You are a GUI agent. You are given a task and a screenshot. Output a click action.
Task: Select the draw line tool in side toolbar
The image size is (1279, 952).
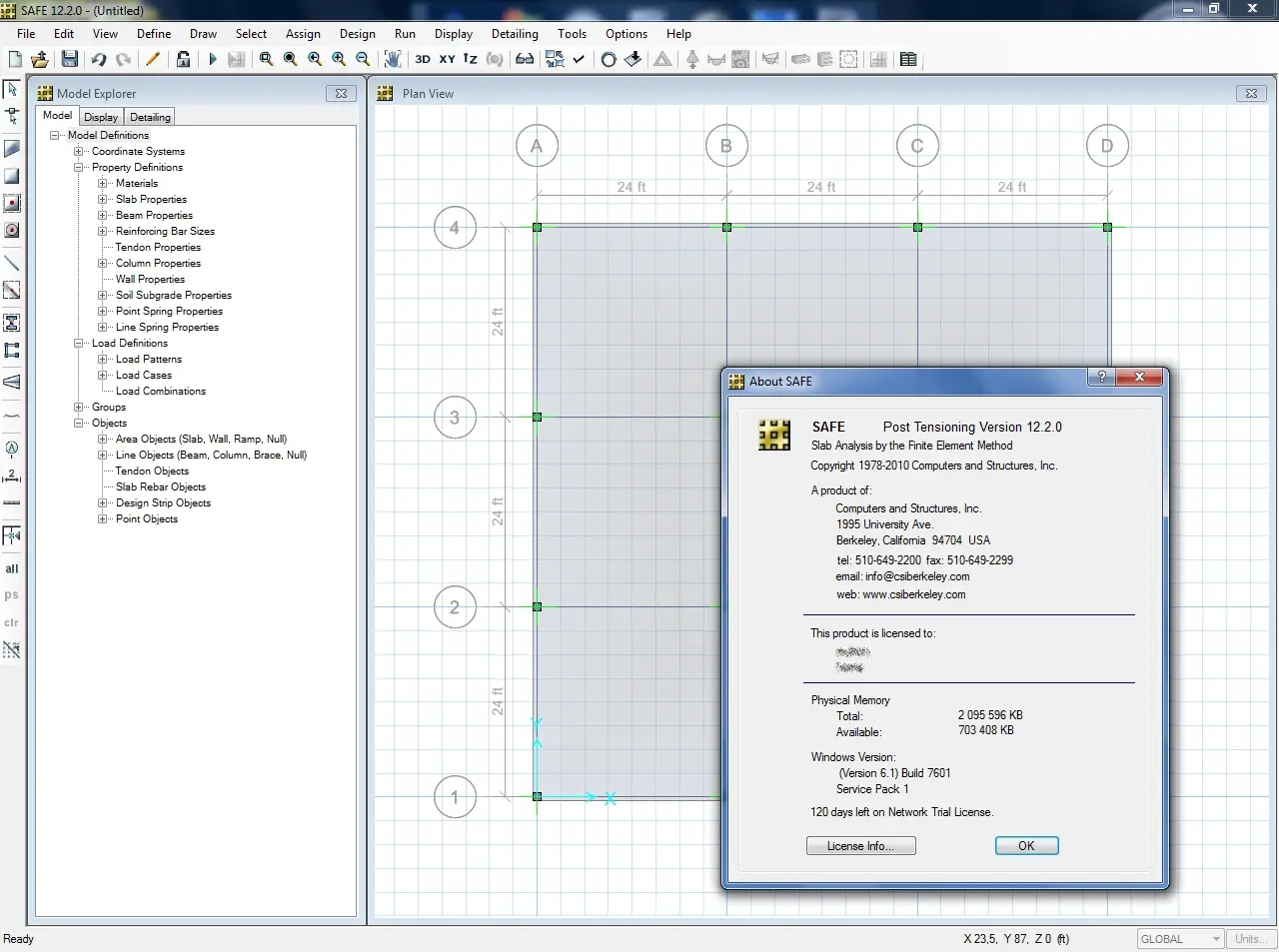(12, 263)
